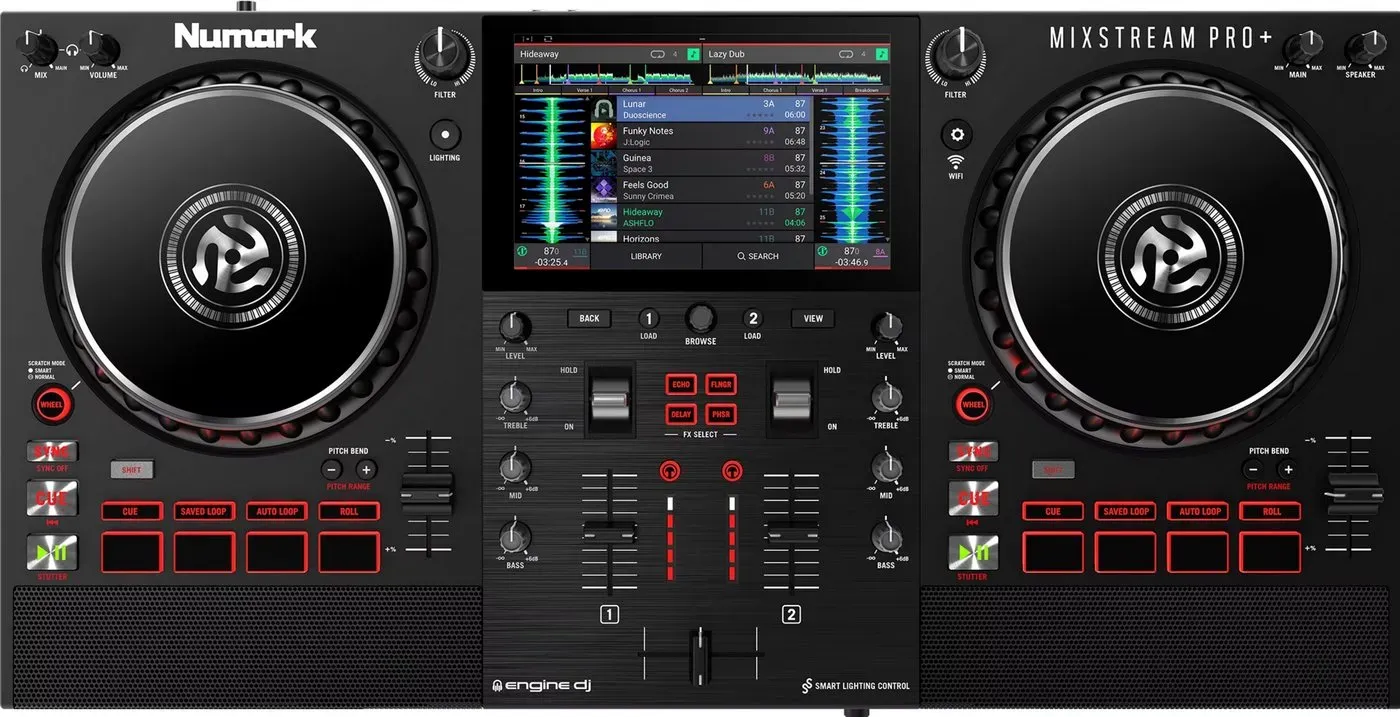The image size is (1400, 717).
Task: Select deck 1 SAVED LOOP pad mode
Action: (x=204, y=511)
